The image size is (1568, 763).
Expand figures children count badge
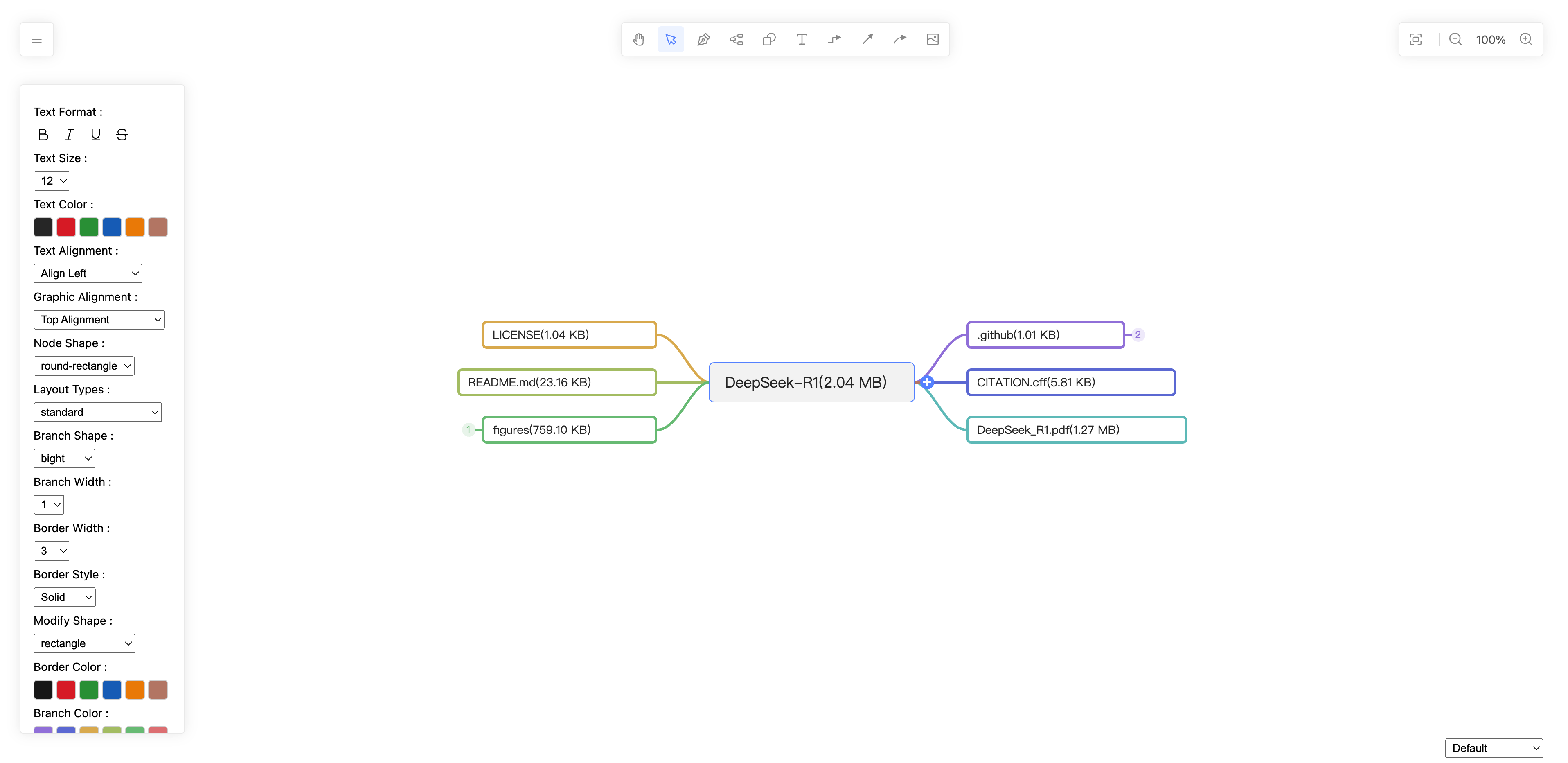468,430
